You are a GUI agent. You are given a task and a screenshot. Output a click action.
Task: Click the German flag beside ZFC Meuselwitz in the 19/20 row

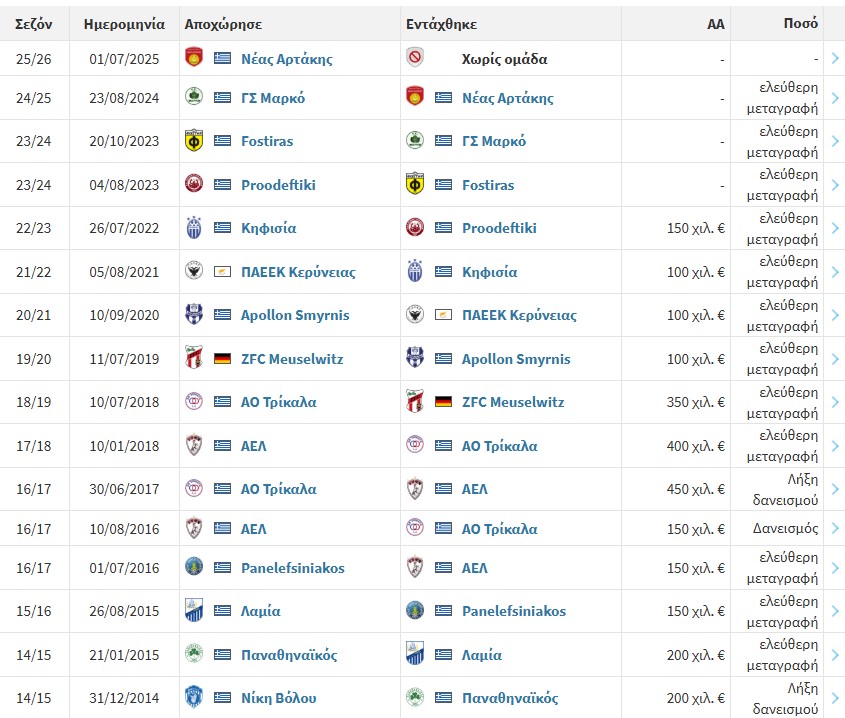tap(222, 358)
